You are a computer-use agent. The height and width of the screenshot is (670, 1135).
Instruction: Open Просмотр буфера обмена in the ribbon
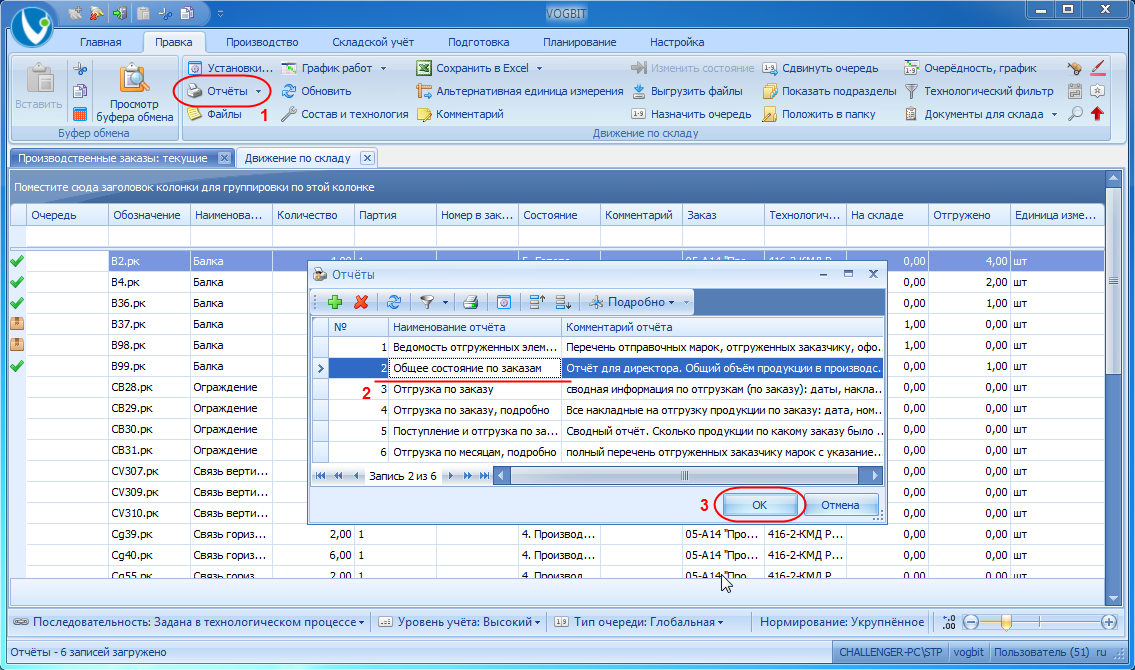(x=135, y=93)
